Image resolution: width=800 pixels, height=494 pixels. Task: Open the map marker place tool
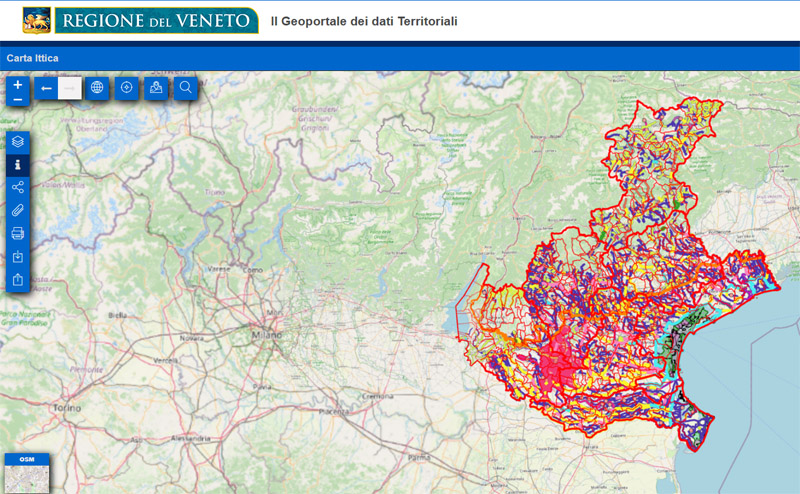[156, 88]
